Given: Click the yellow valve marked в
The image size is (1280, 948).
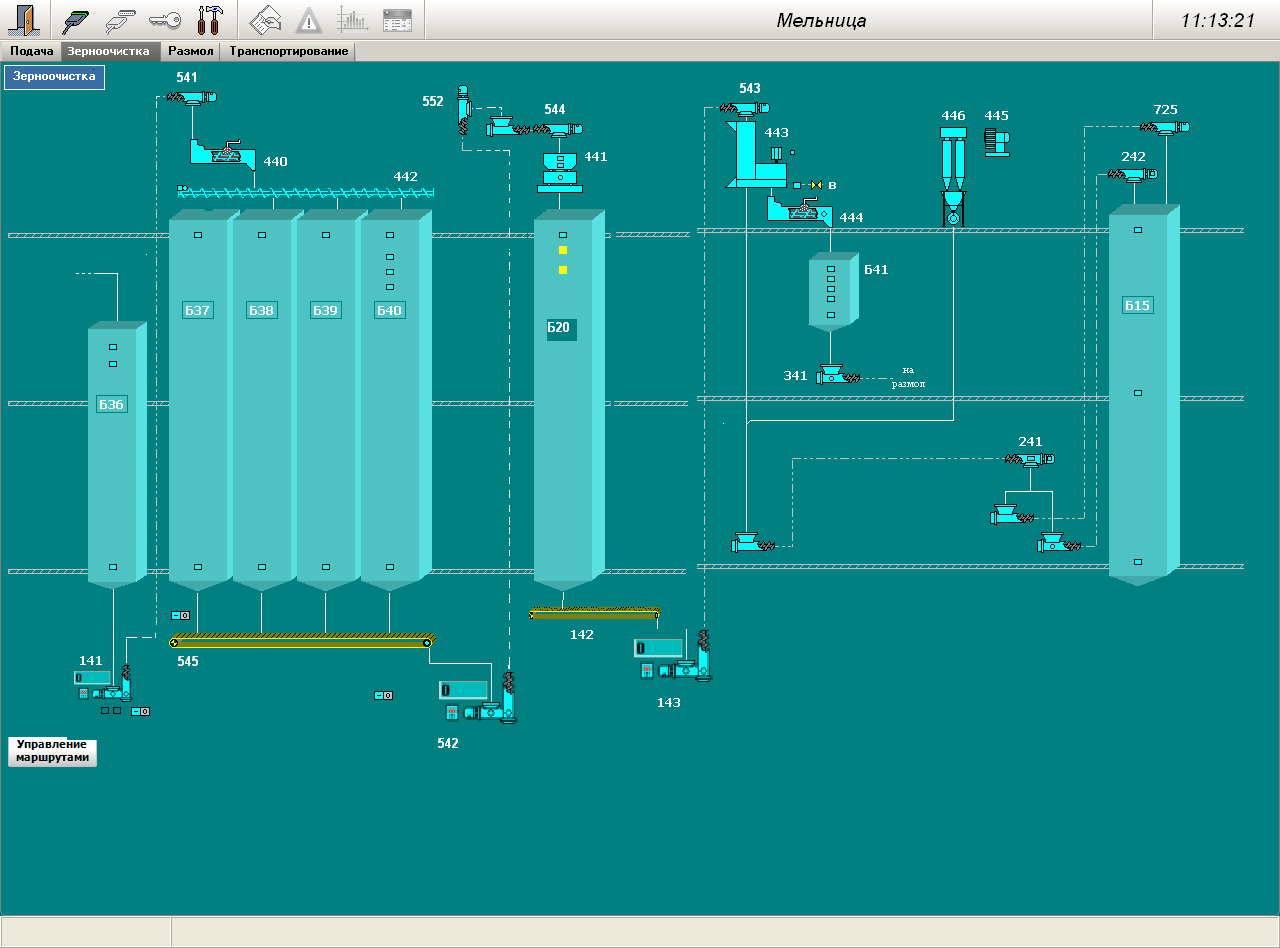Looking at the screenshot, I should coord(816,185).
